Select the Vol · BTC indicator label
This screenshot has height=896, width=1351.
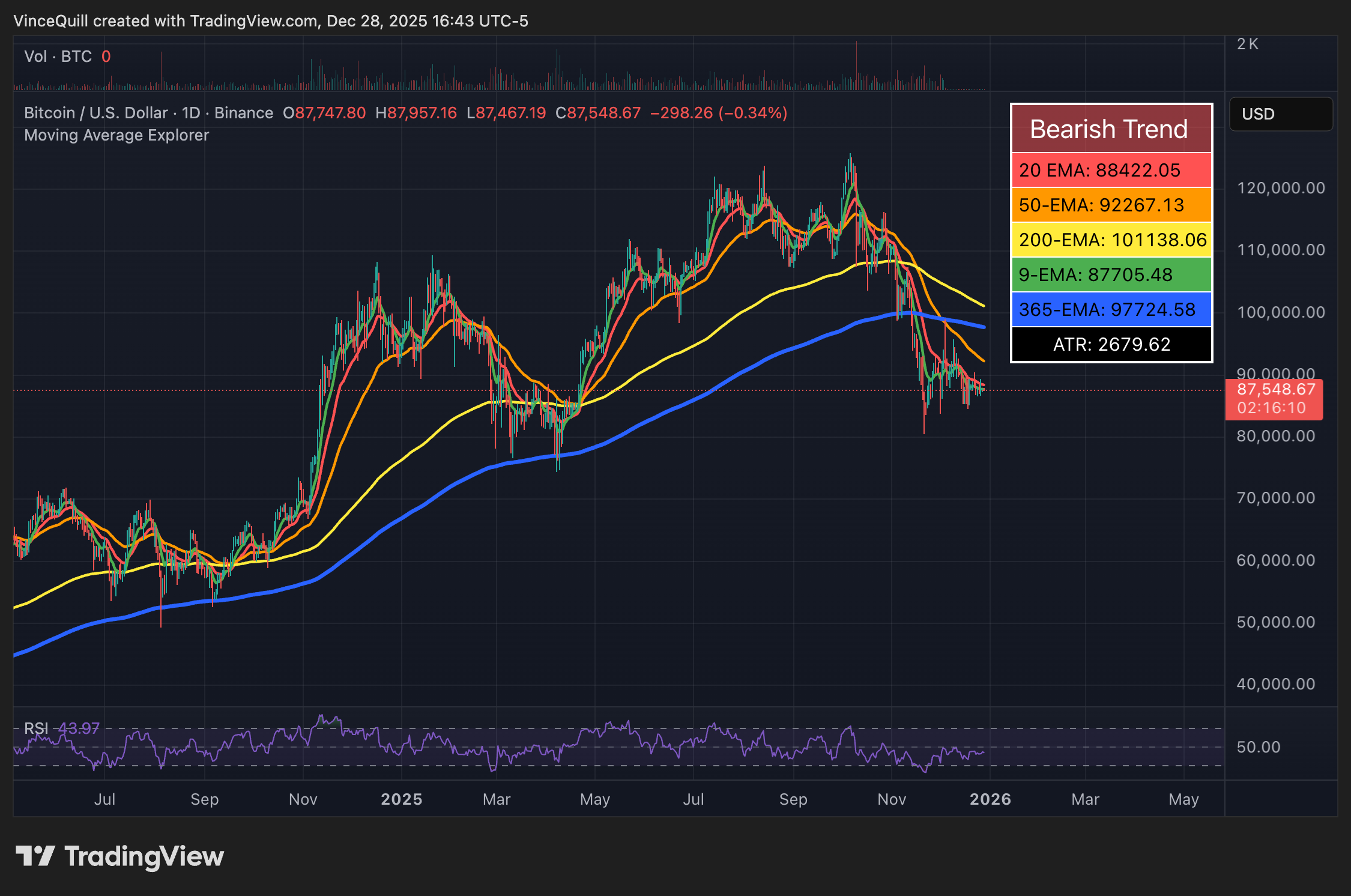point(57,56)
